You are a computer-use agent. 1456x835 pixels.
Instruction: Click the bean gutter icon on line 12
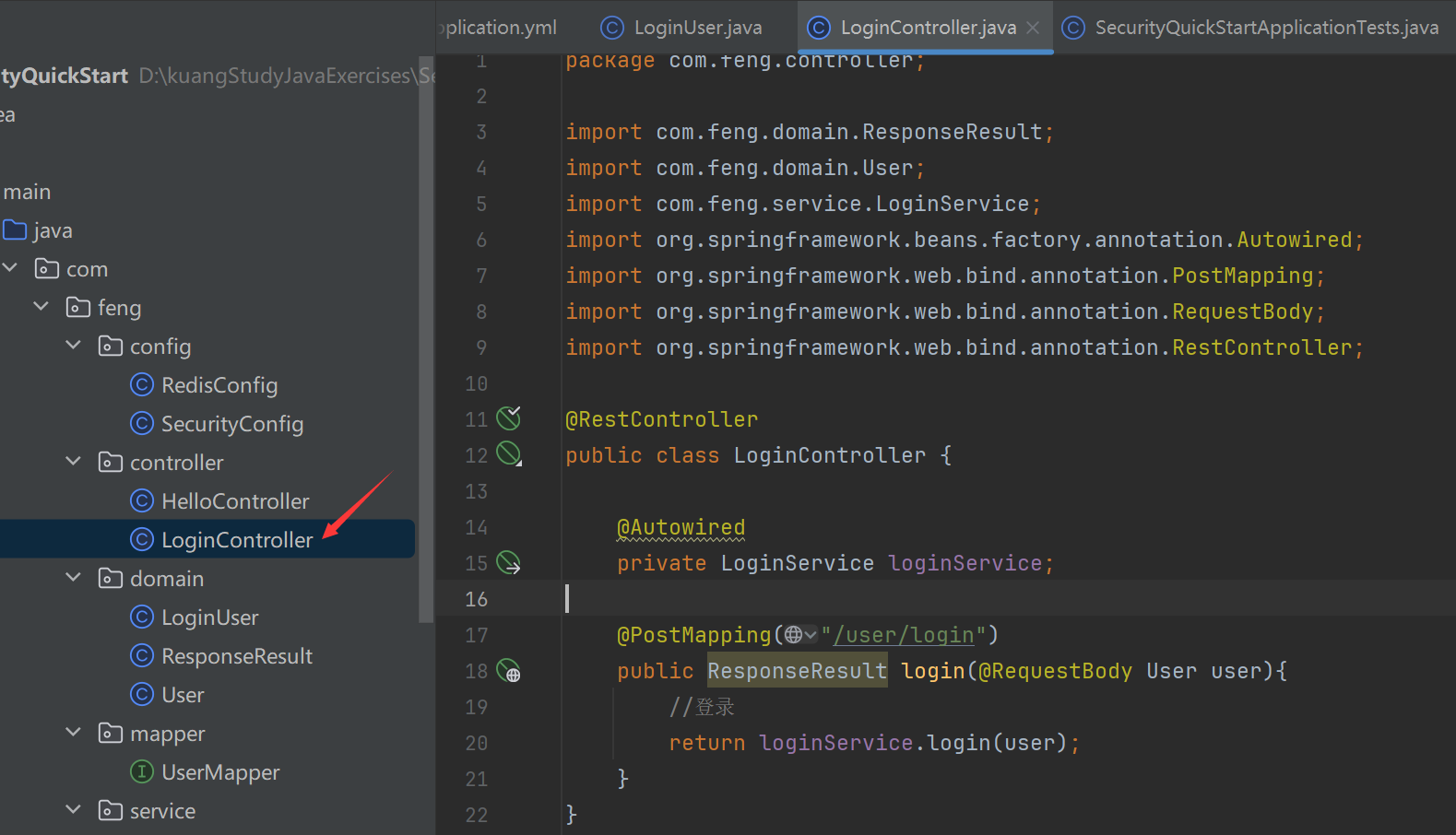(509, 453)
